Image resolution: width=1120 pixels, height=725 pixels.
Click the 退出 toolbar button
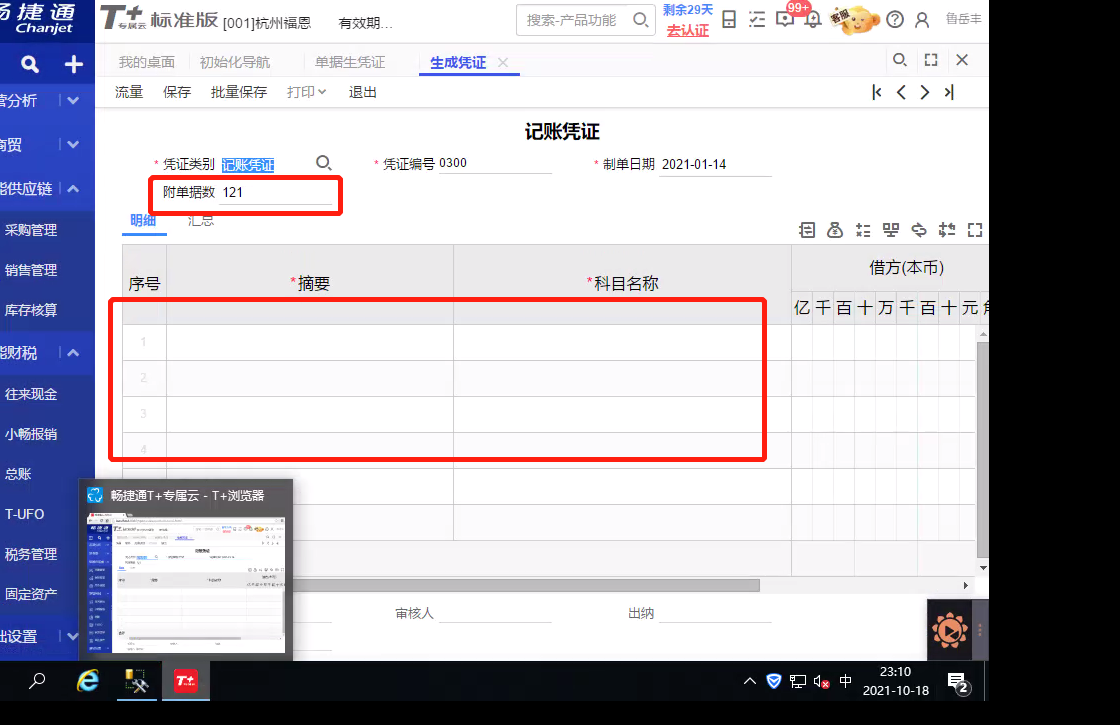362,92
